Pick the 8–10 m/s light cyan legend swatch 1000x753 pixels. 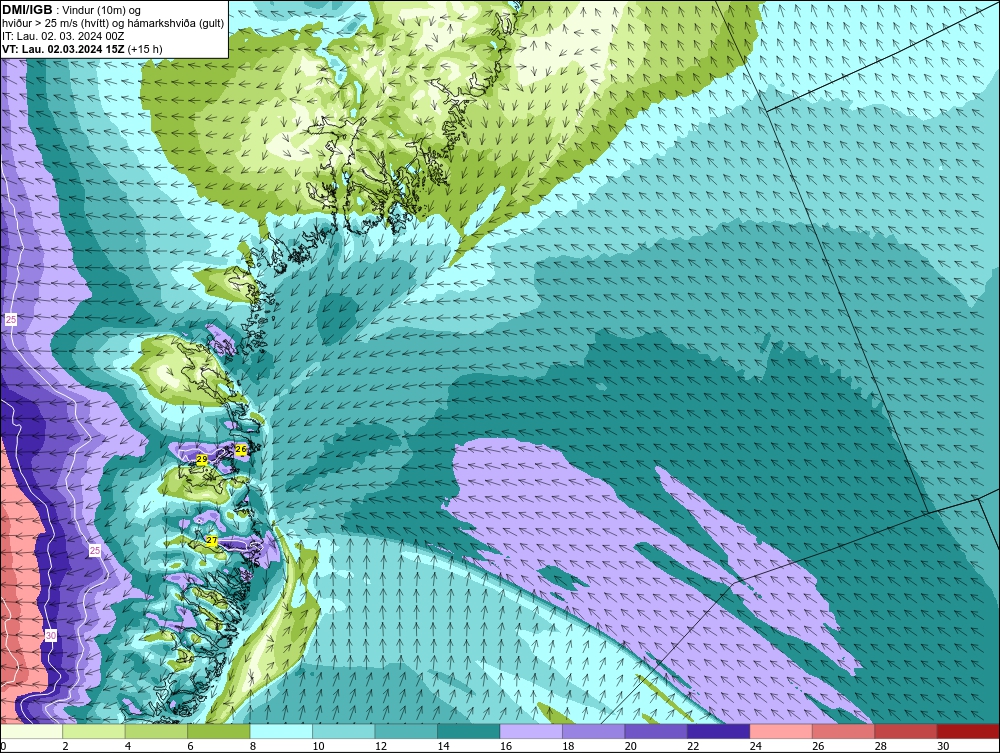click(281, 731)
